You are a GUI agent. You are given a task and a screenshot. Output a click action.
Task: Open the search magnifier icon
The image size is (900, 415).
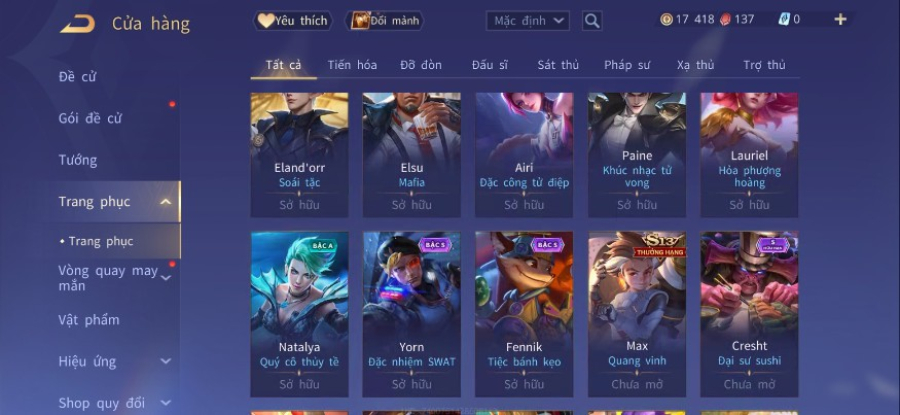pyautogui.click(x=592, y=21)
